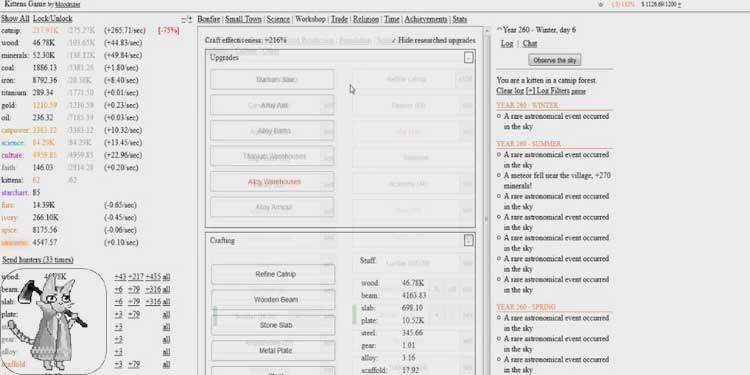Select the Workshop tab
Screen dimensions: 750x375
click(310, 19)
